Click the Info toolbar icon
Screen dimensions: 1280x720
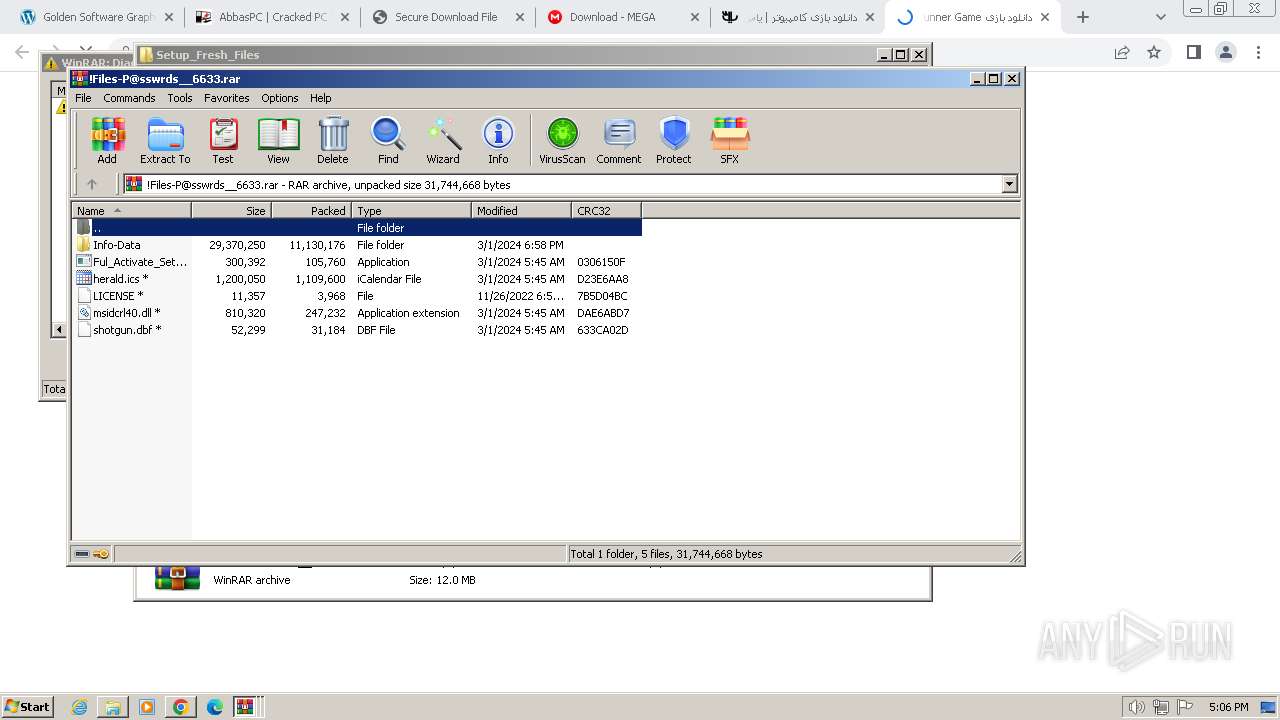coord(498,140)
